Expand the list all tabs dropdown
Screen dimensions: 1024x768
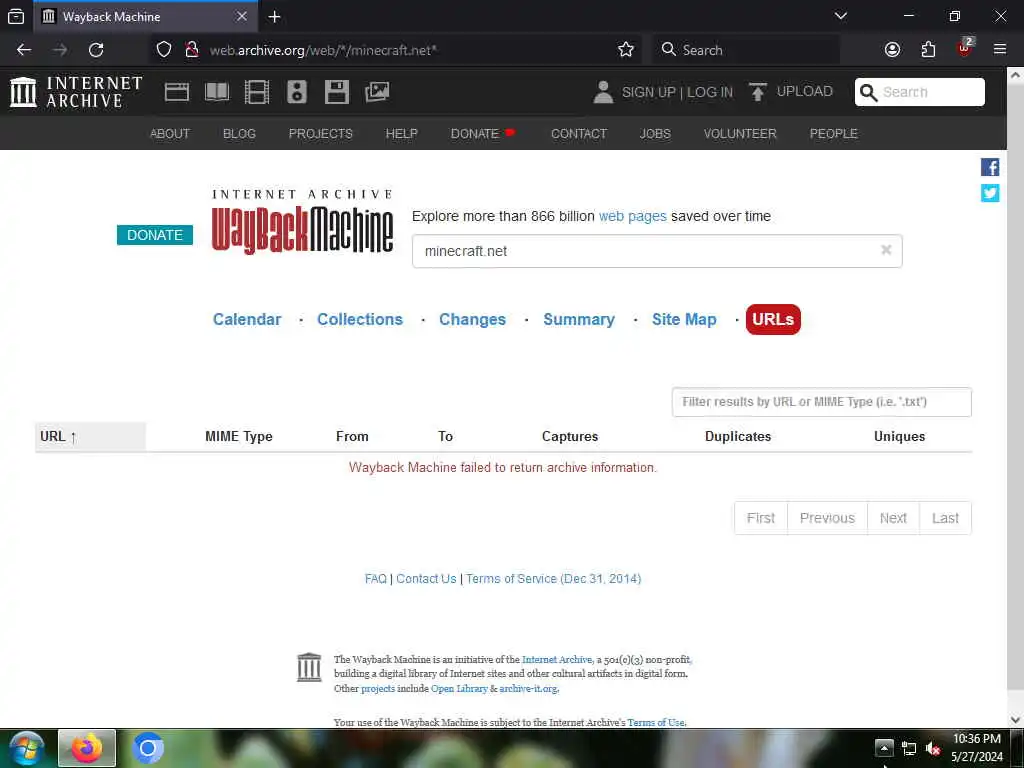pyautogui.click(x=841, y=16)
